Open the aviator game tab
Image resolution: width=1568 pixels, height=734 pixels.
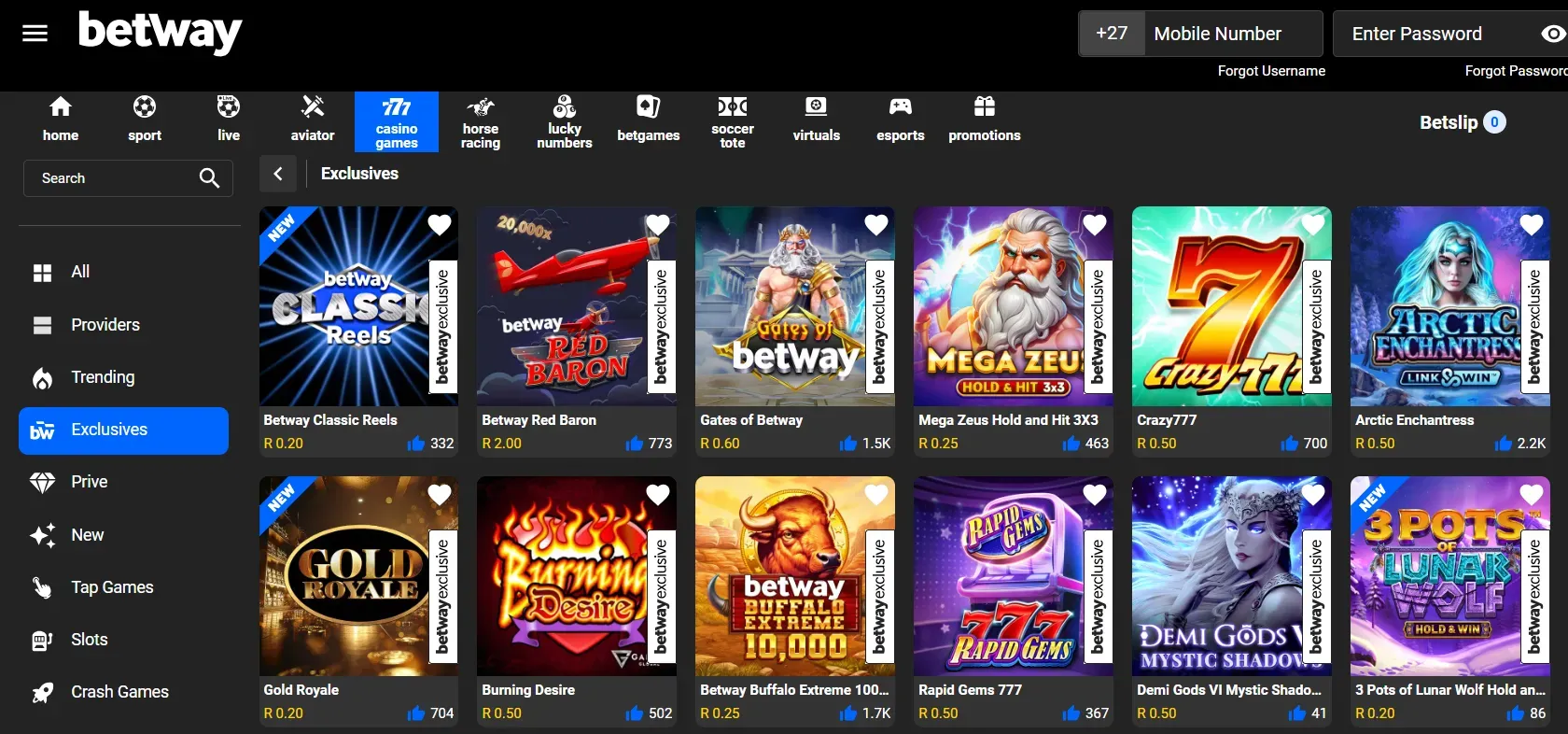[313, 120]
